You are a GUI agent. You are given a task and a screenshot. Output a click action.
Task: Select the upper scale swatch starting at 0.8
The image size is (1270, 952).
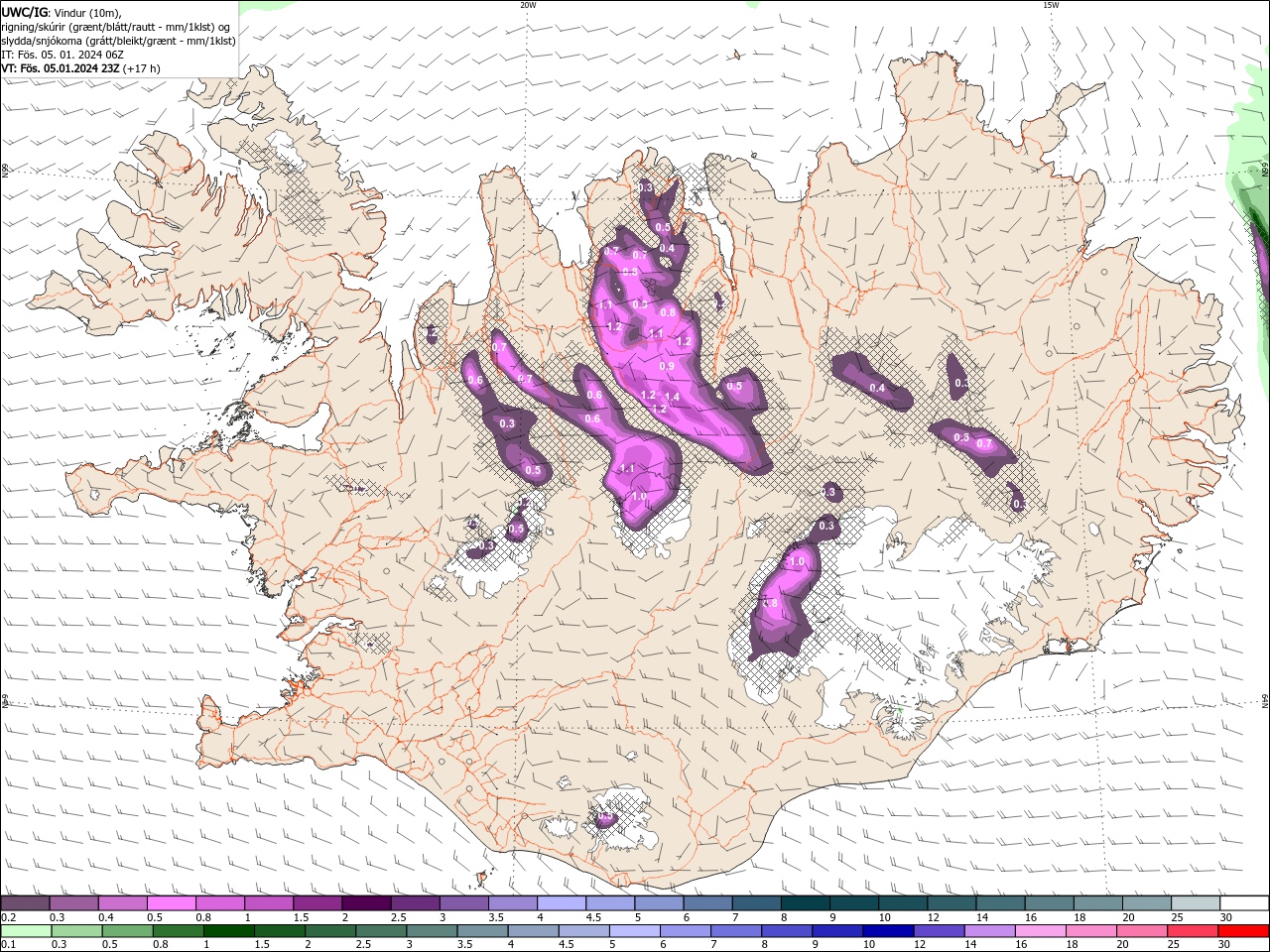(219, 903)
